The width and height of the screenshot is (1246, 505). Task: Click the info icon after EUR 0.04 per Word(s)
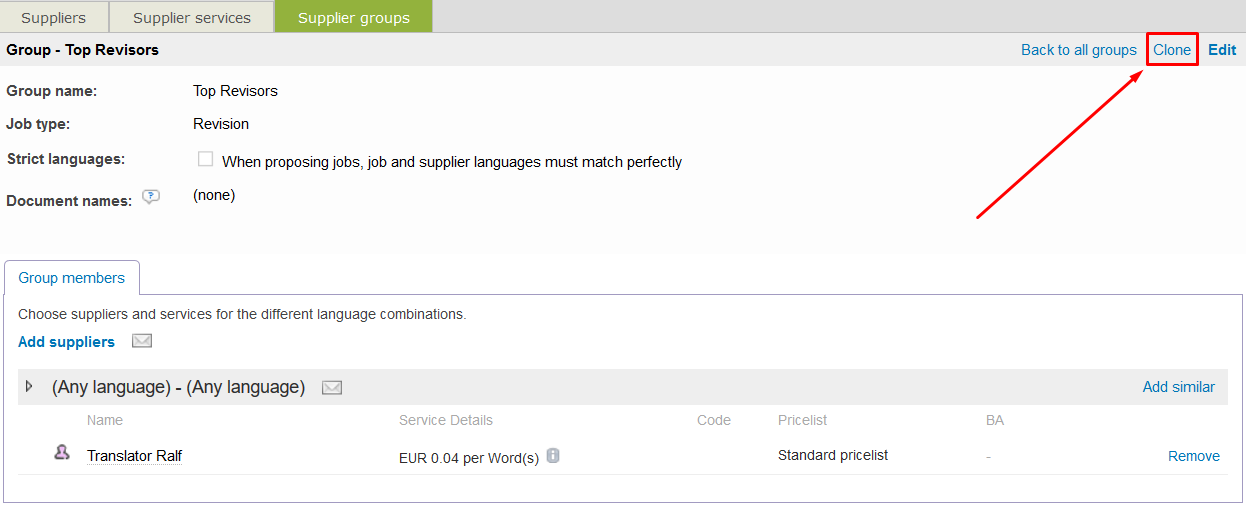tap(553, 456)
